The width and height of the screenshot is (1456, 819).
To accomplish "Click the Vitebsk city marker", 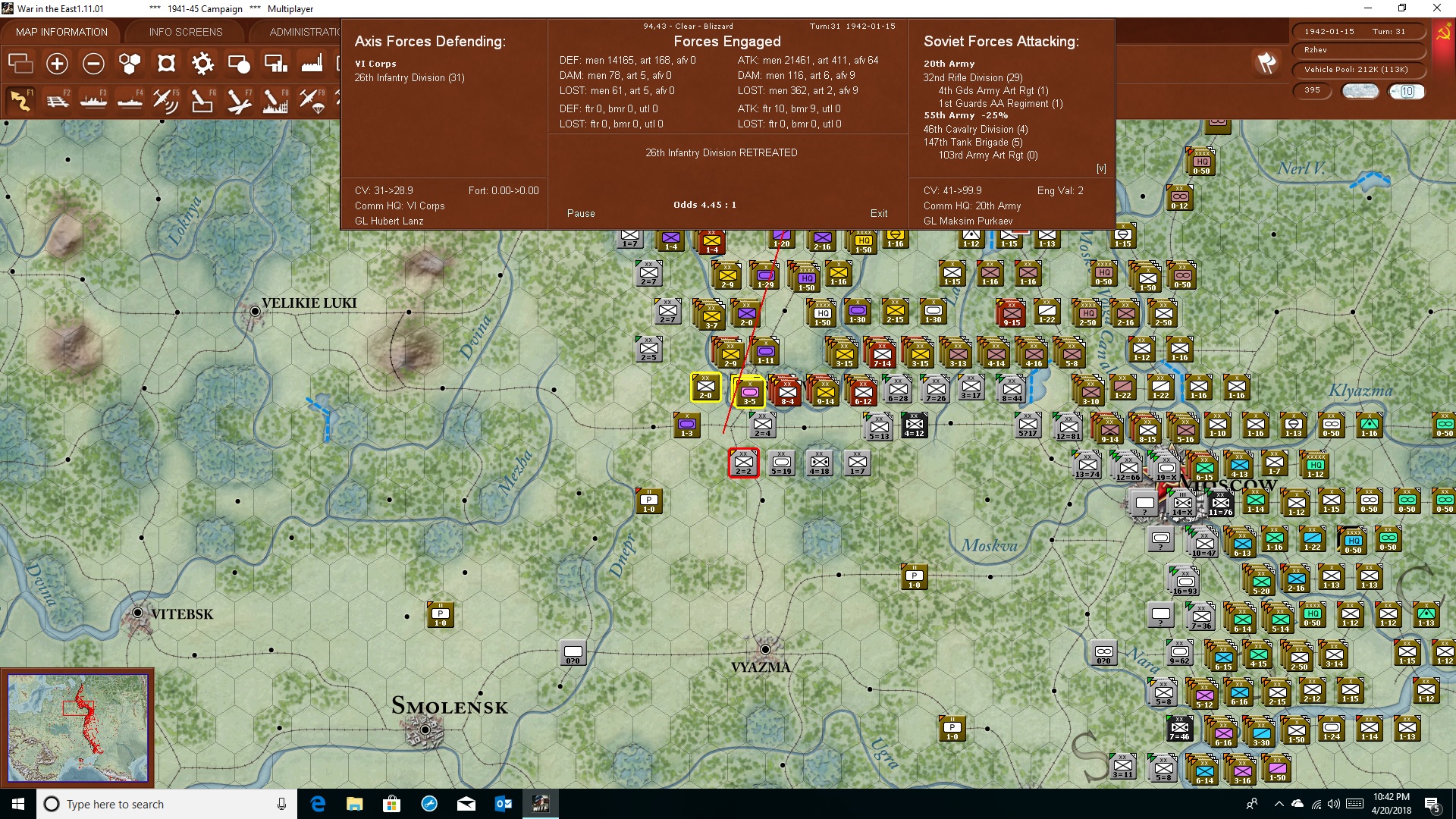I will pyautogui.click(x=138, y=613).
